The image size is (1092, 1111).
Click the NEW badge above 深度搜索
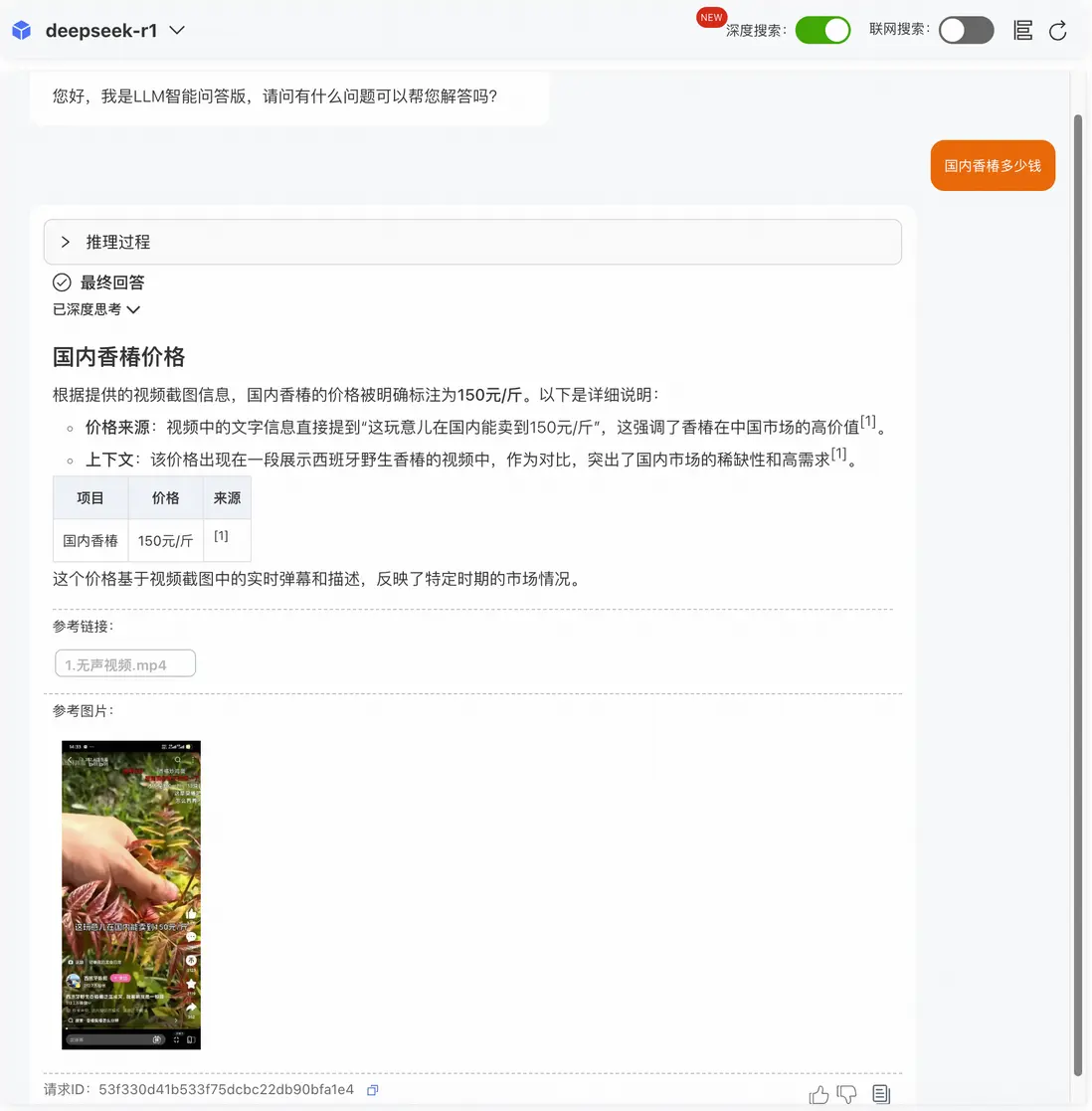click(x=711, y=17)
